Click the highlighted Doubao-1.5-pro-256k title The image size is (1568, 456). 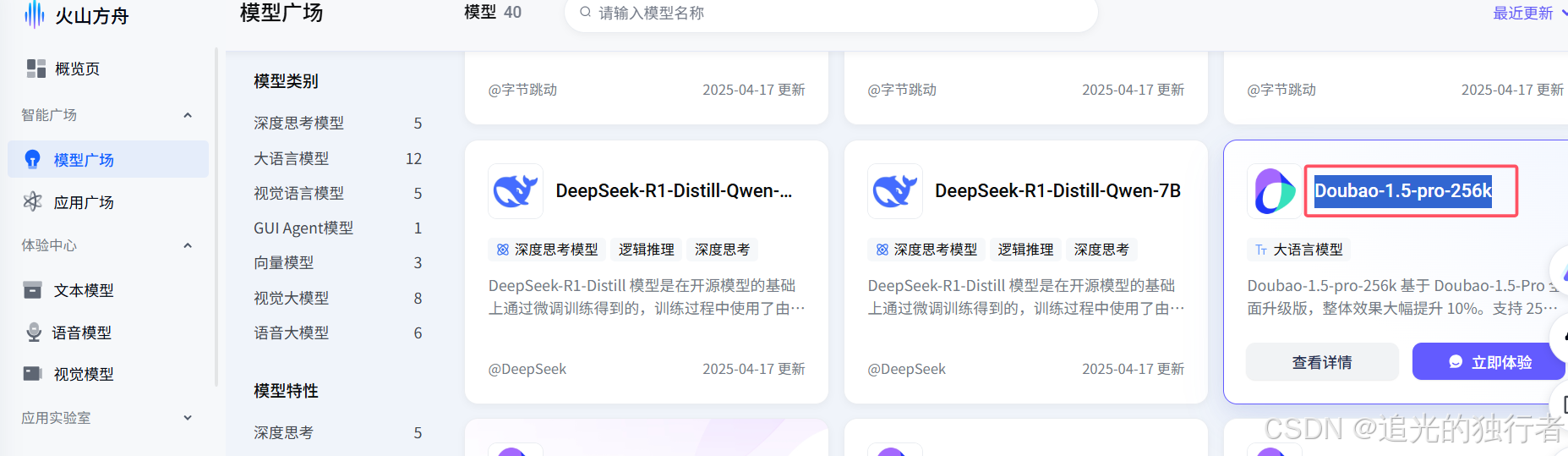[x=1403, y=191]
